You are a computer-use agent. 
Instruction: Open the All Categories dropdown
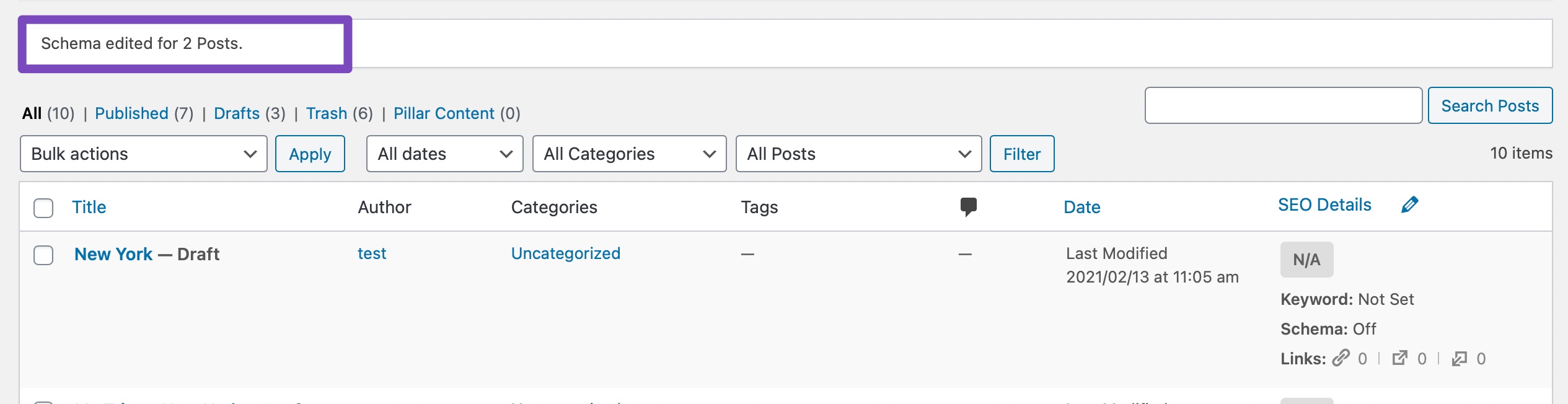point(629,154)
